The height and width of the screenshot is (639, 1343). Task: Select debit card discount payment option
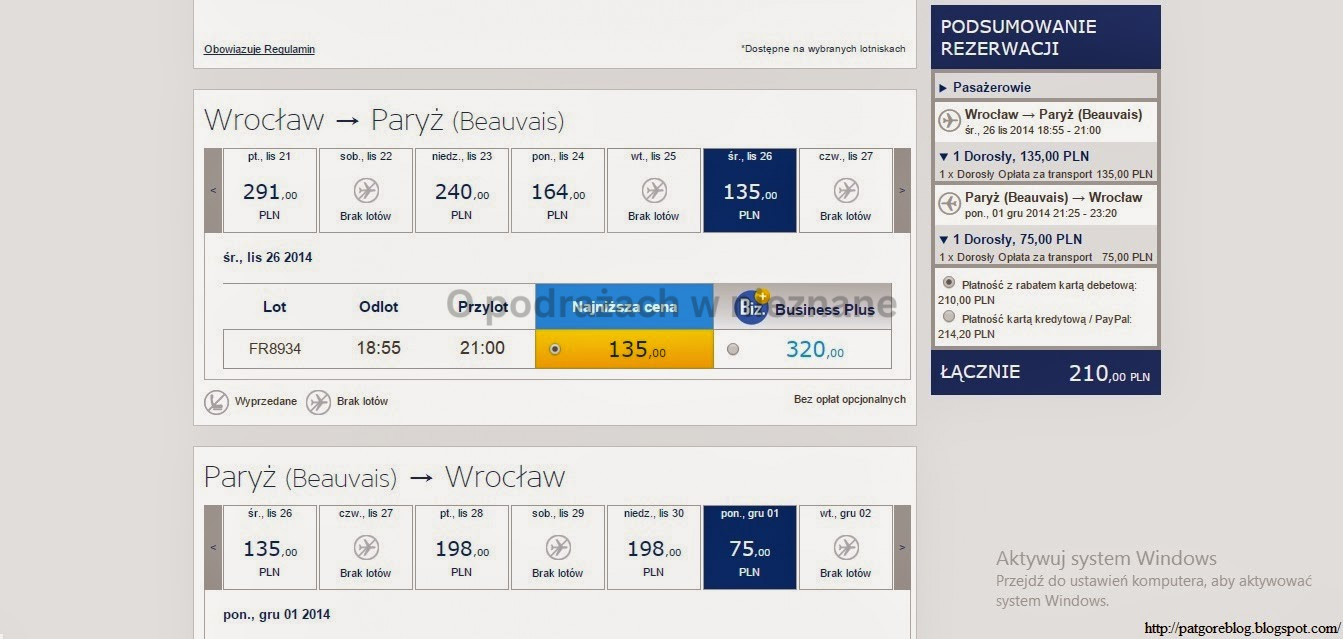[949, 283]
